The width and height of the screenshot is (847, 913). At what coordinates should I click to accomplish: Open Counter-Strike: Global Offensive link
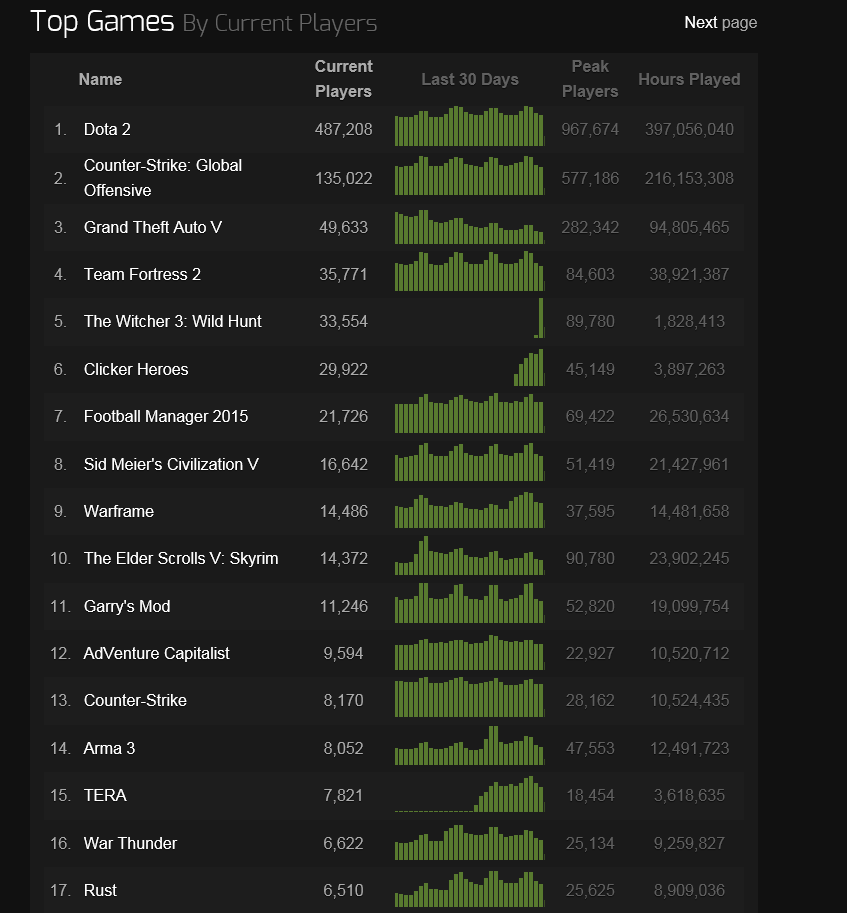click(x=163, y=178)
